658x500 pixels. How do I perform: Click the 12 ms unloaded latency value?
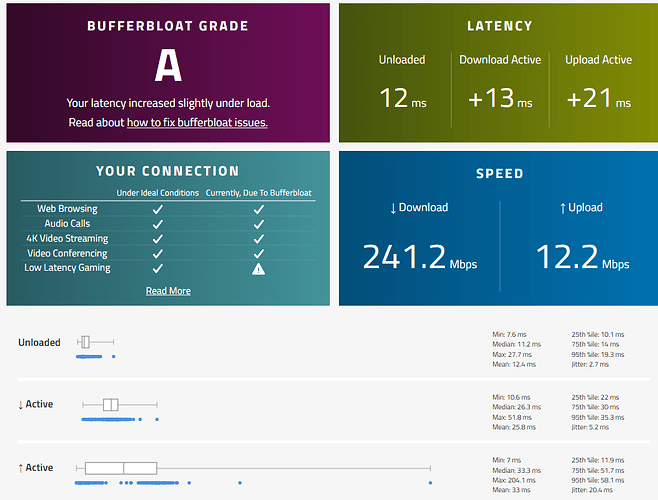[x=403, y=98]
